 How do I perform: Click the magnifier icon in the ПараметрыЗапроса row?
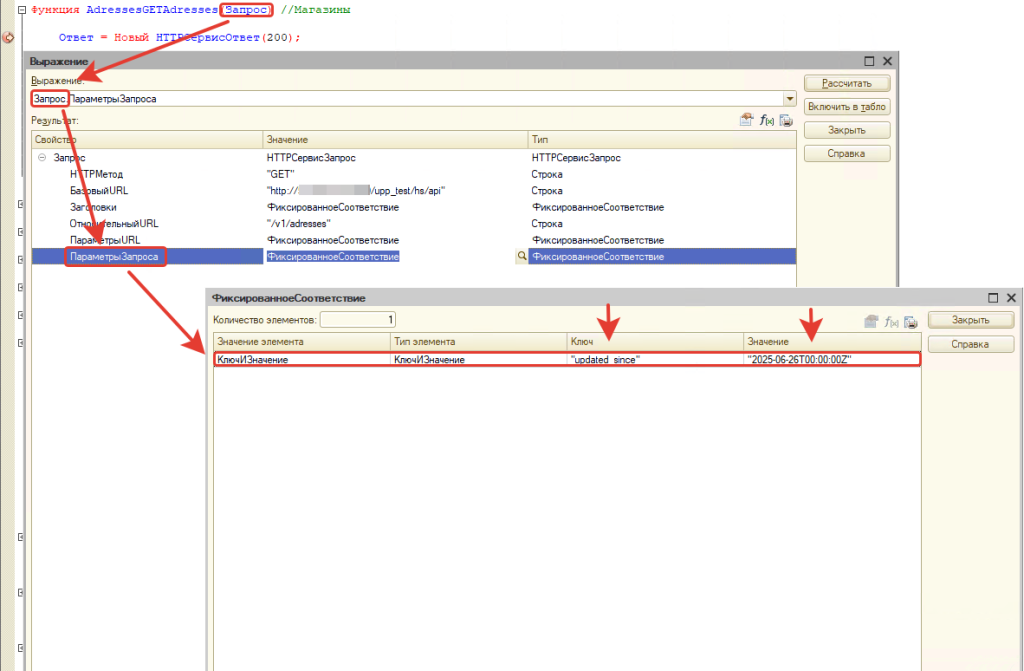[x=521, y=257]
